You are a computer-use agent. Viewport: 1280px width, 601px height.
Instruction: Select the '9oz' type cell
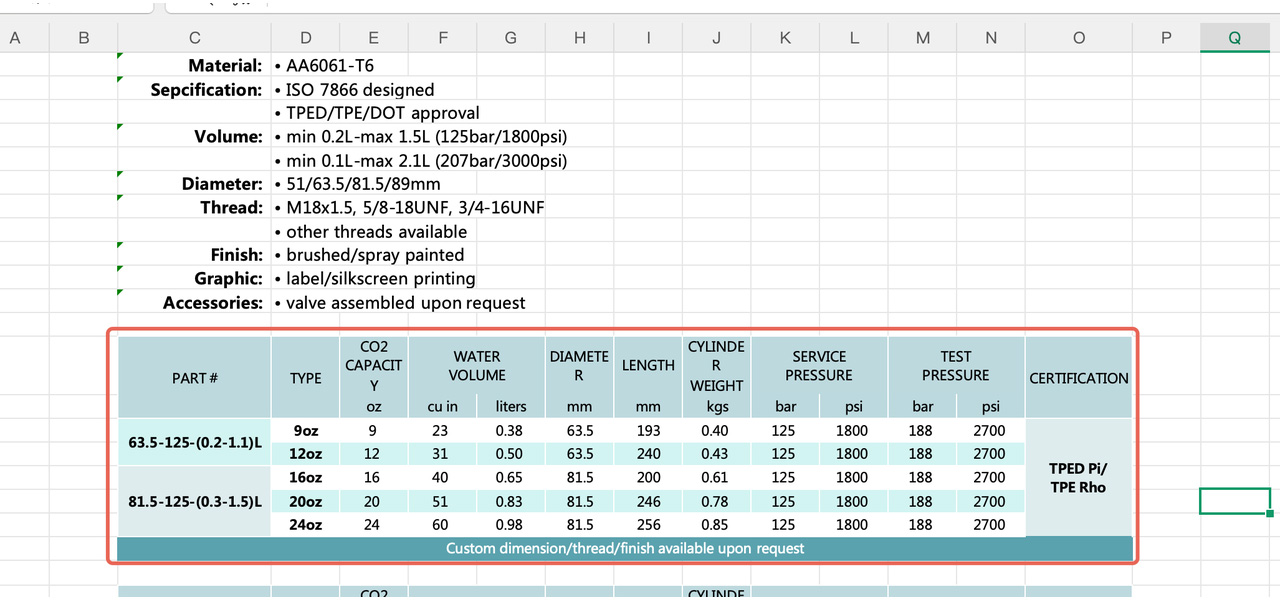click(x=305, y=430)
